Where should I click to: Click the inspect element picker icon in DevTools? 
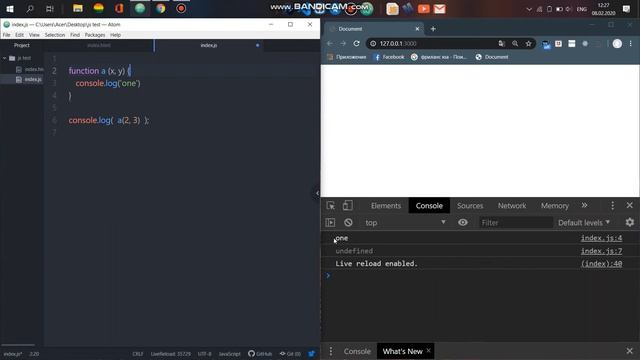tap(331, 206)
